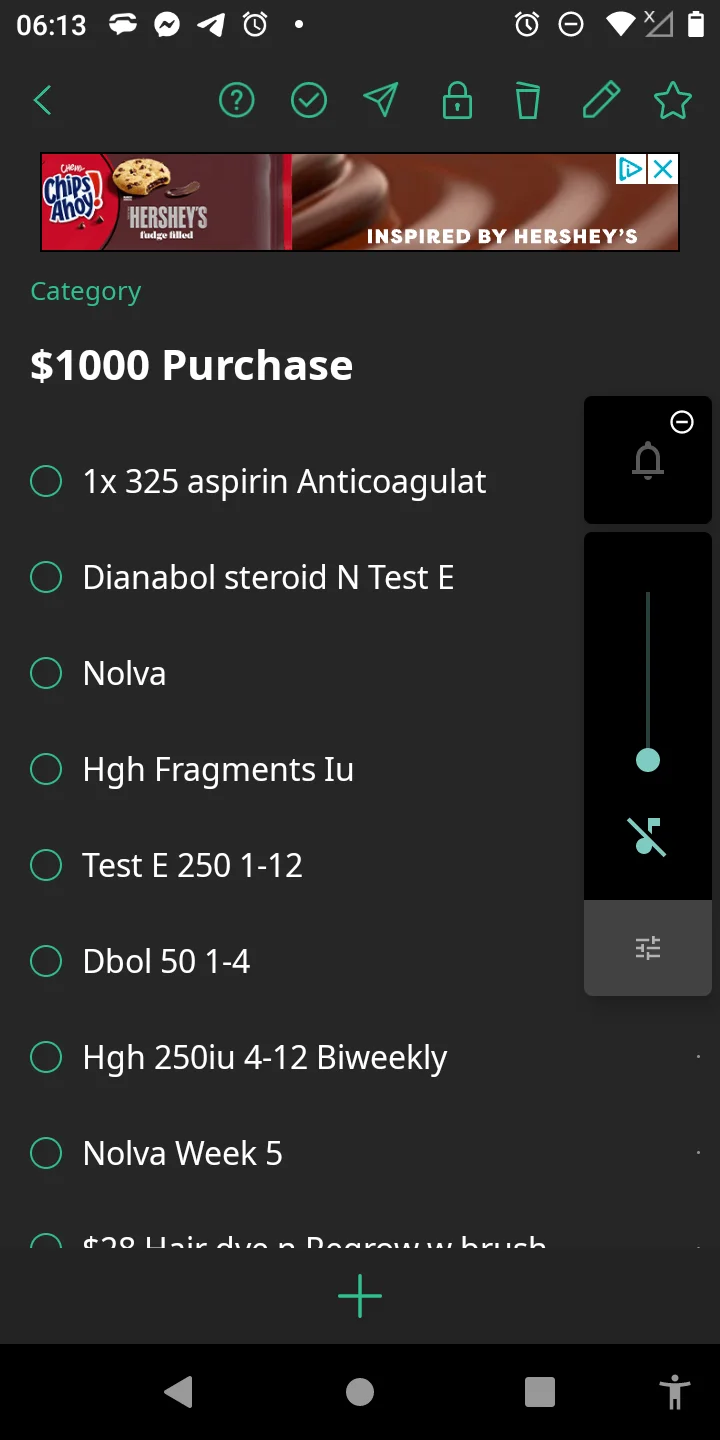
Task: Add a new item with plus button
Action: (x=360, y=1297)
